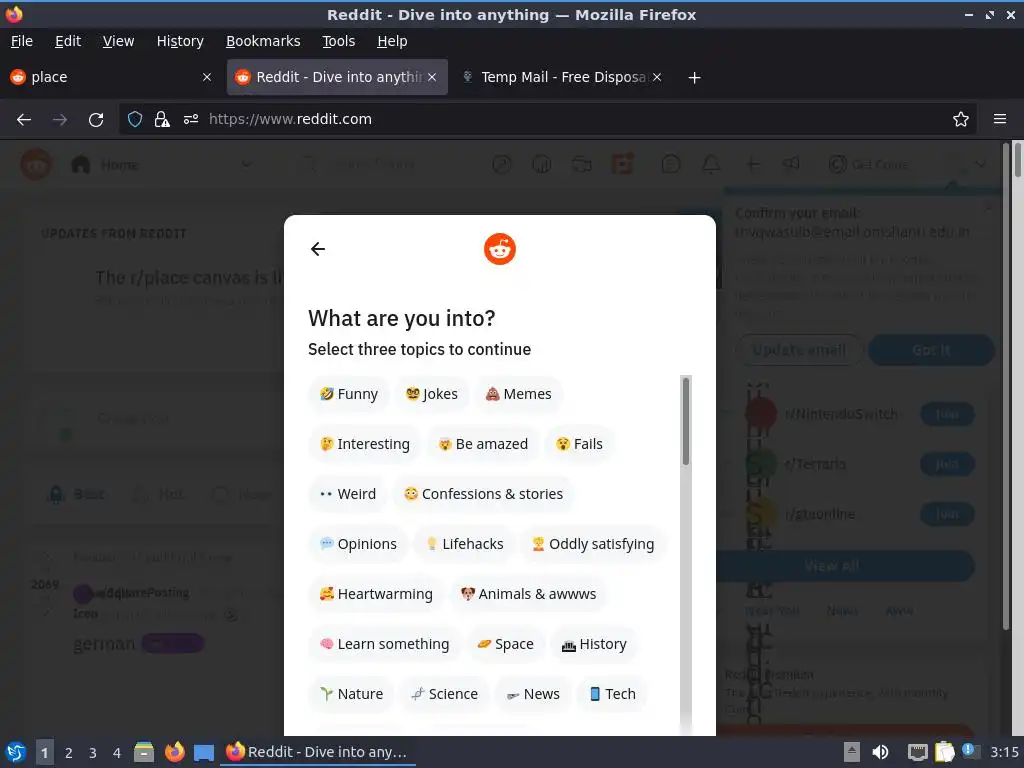This screenshot has width=1024, height=768.
Task: Choose the Weird topic
Action: [348, 494]
